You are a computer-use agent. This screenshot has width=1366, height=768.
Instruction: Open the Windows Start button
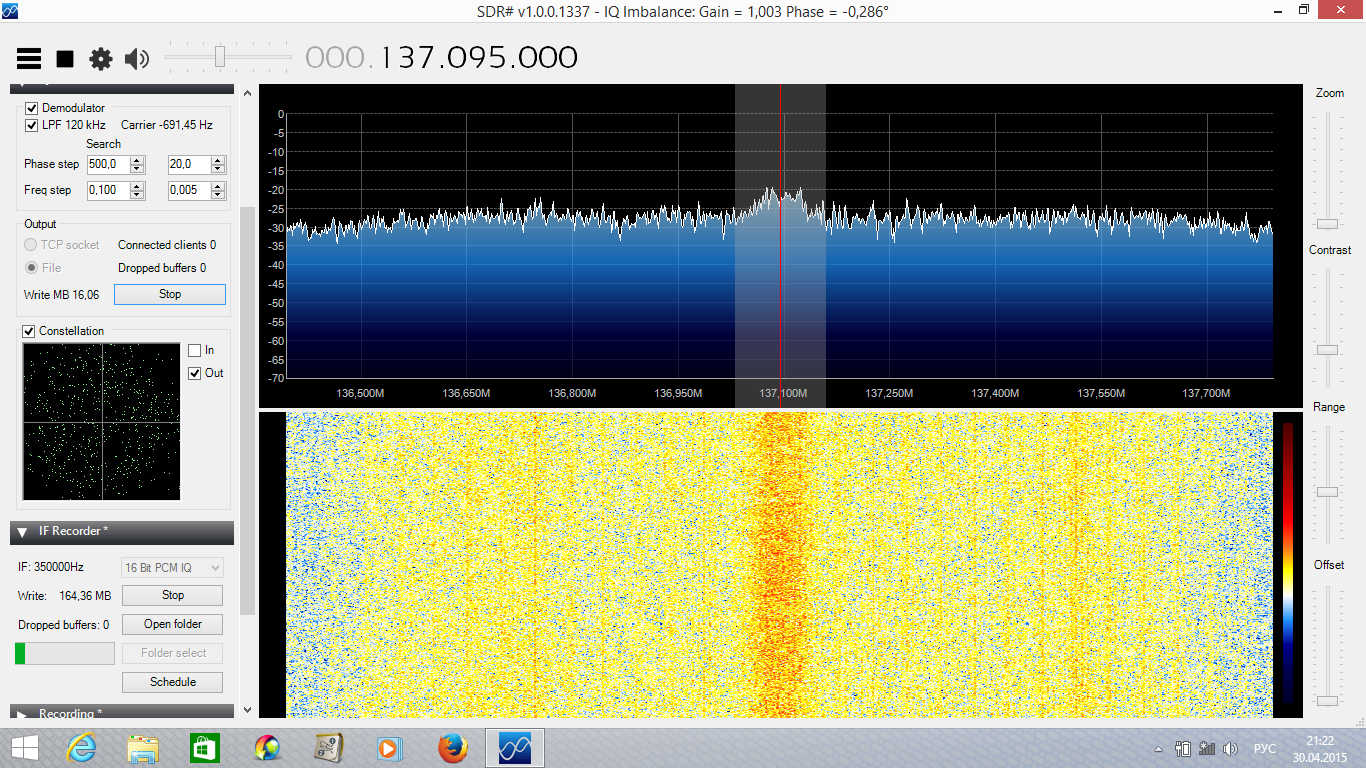pos(24,748)
